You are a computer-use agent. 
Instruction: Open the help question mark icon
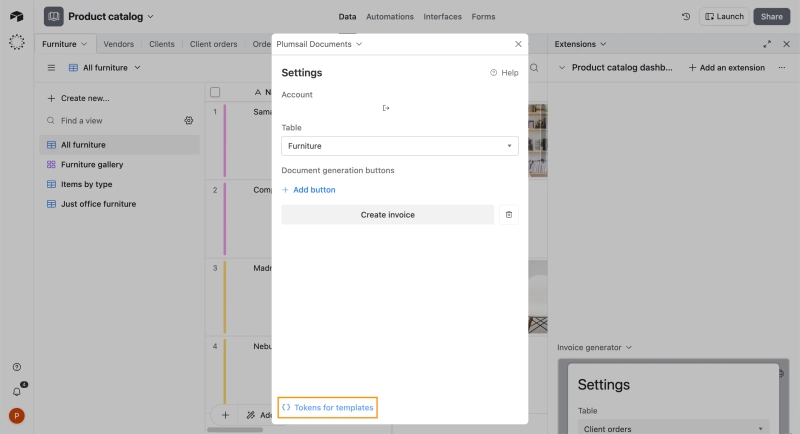(x=17, y=367)
